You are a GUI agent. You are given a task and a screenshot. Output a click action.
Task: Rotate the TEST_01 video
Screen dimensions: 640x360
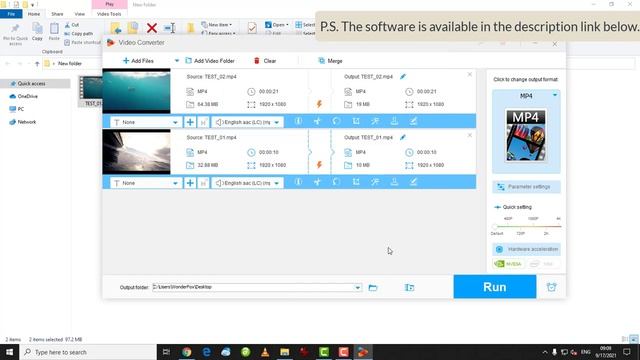pos(336,182)
